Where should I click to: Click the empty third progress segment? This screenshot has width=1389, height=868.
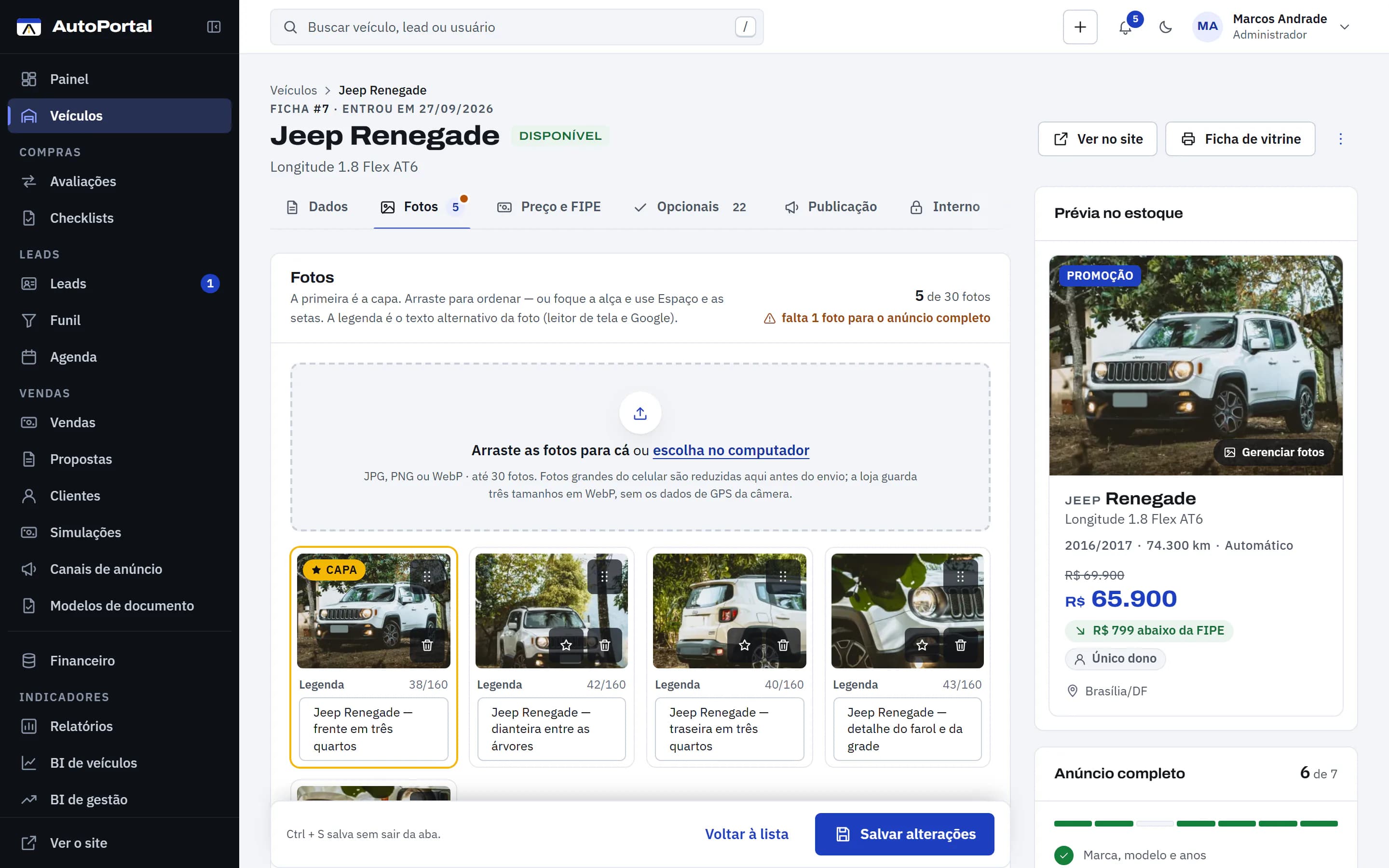[1155, 823]
